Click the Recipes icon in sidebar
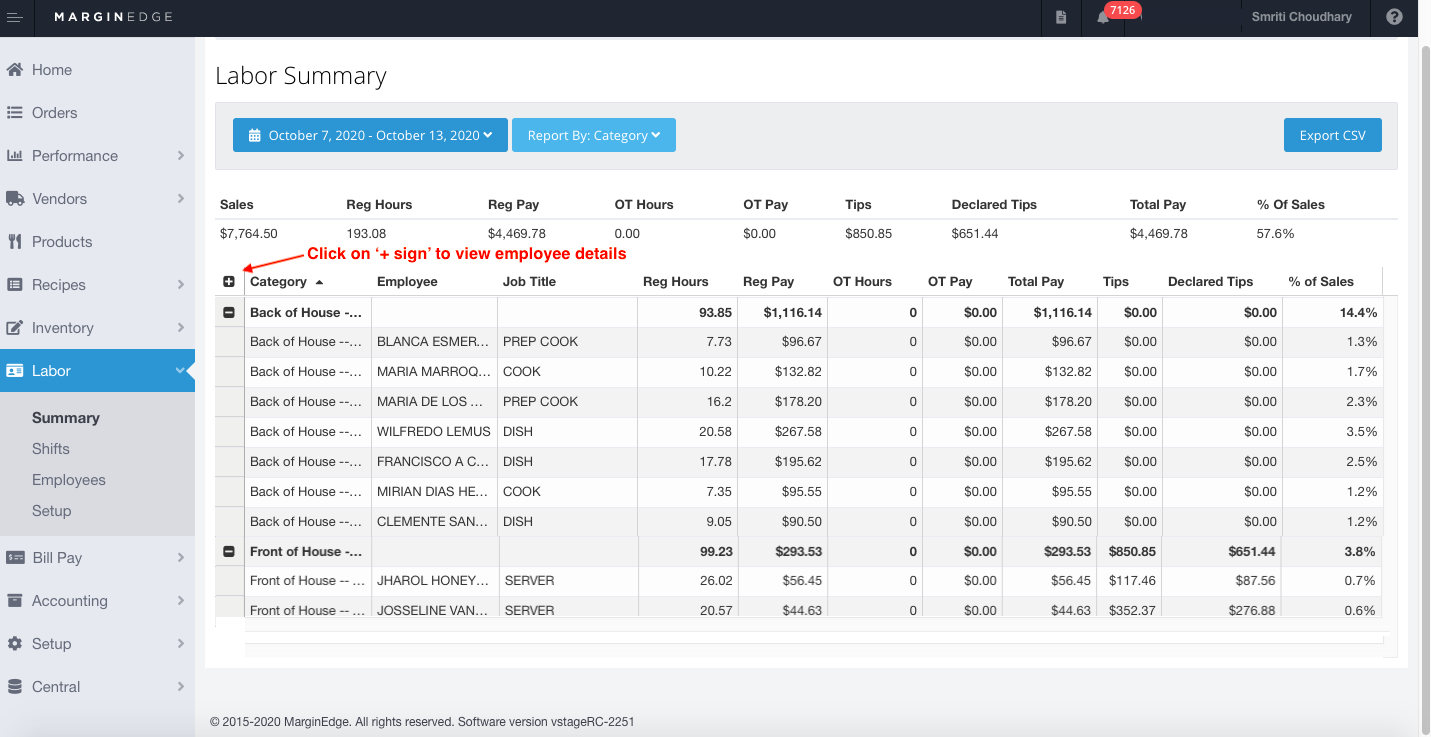1431x737 pixels. (15, 285)
